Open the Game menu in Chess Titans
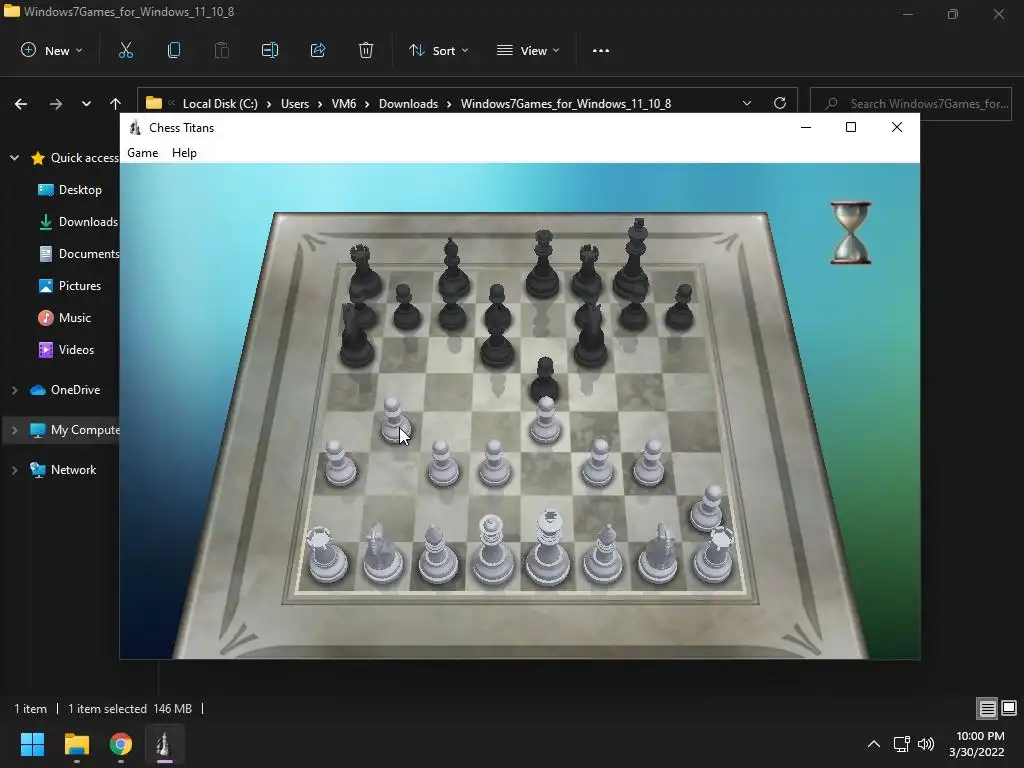The width and height of the screenshot is (1024, 768). point(142,153)
